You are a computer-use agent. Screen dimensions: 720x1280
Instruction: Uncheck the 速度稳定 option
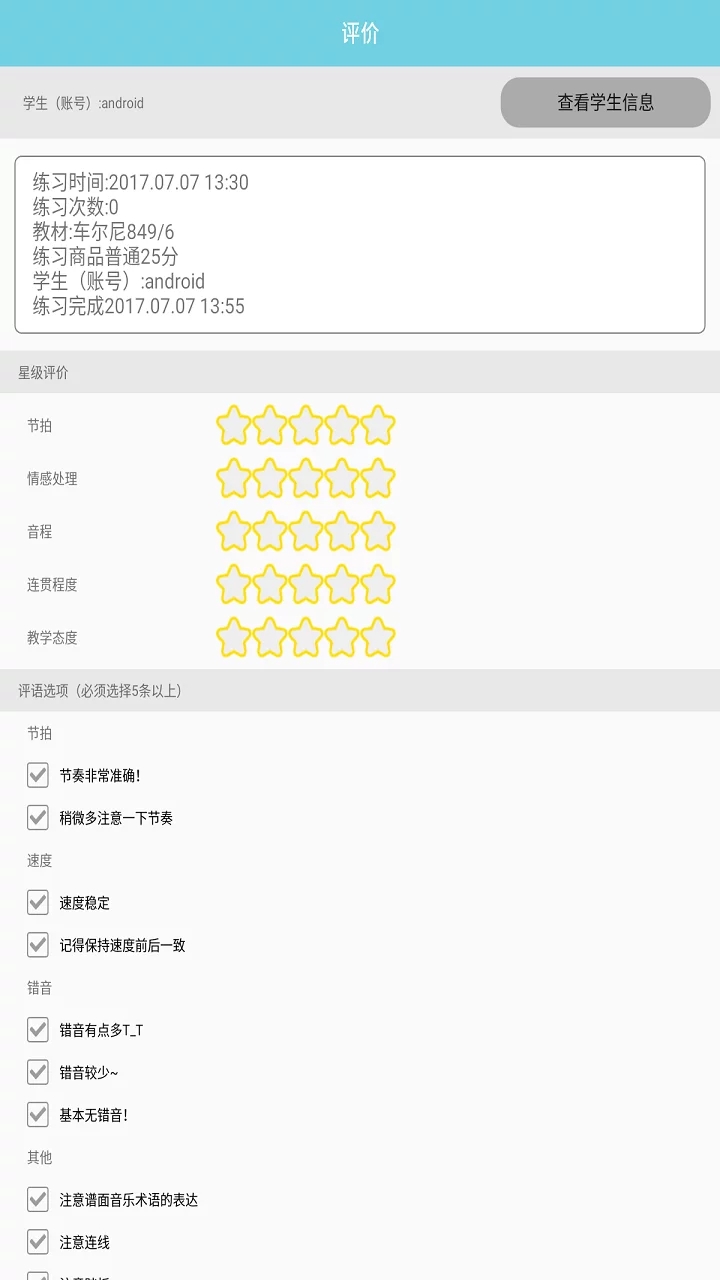38,903
